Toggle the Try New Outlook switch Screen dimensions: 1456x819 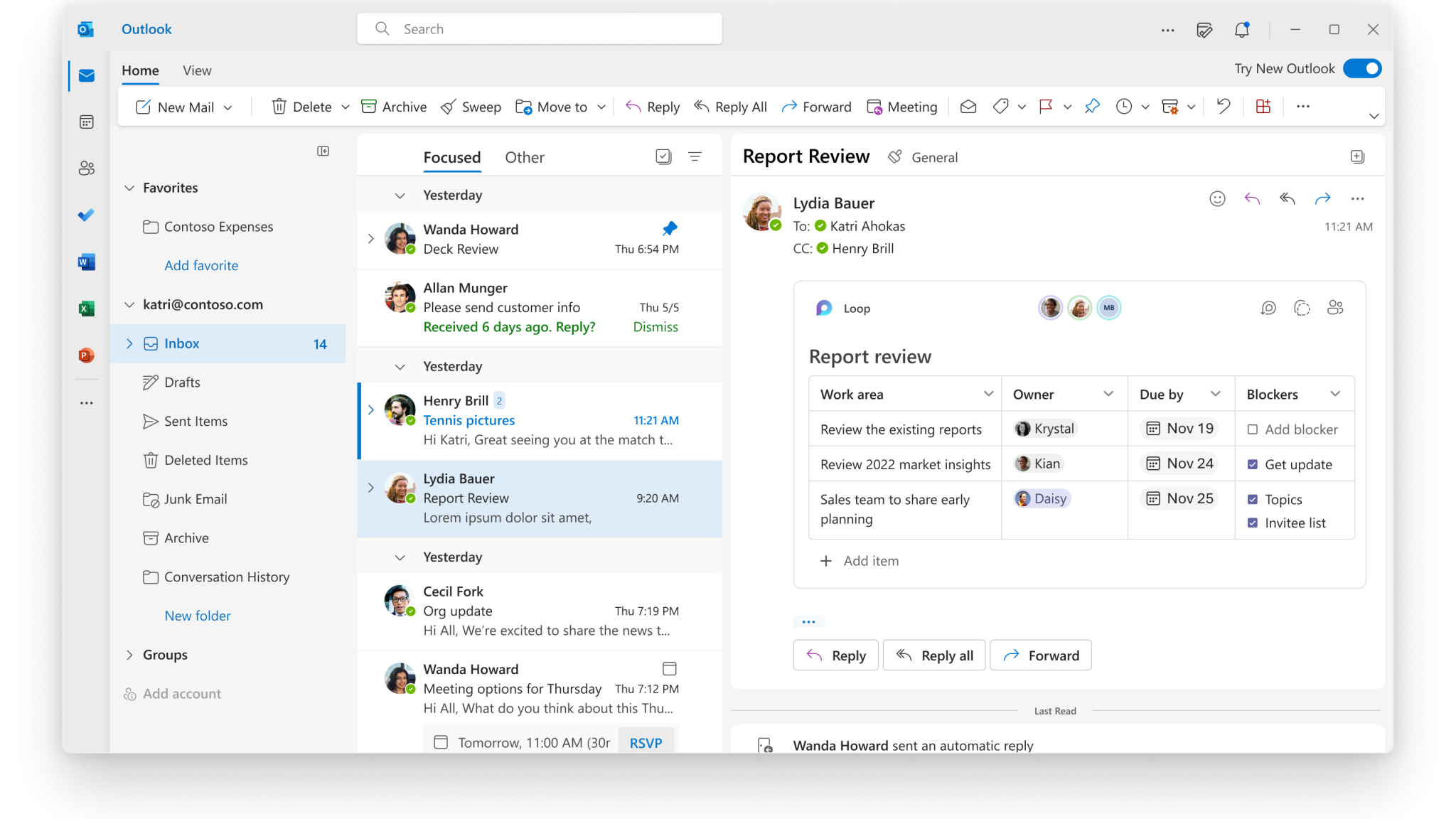[x=1362, y=69]
